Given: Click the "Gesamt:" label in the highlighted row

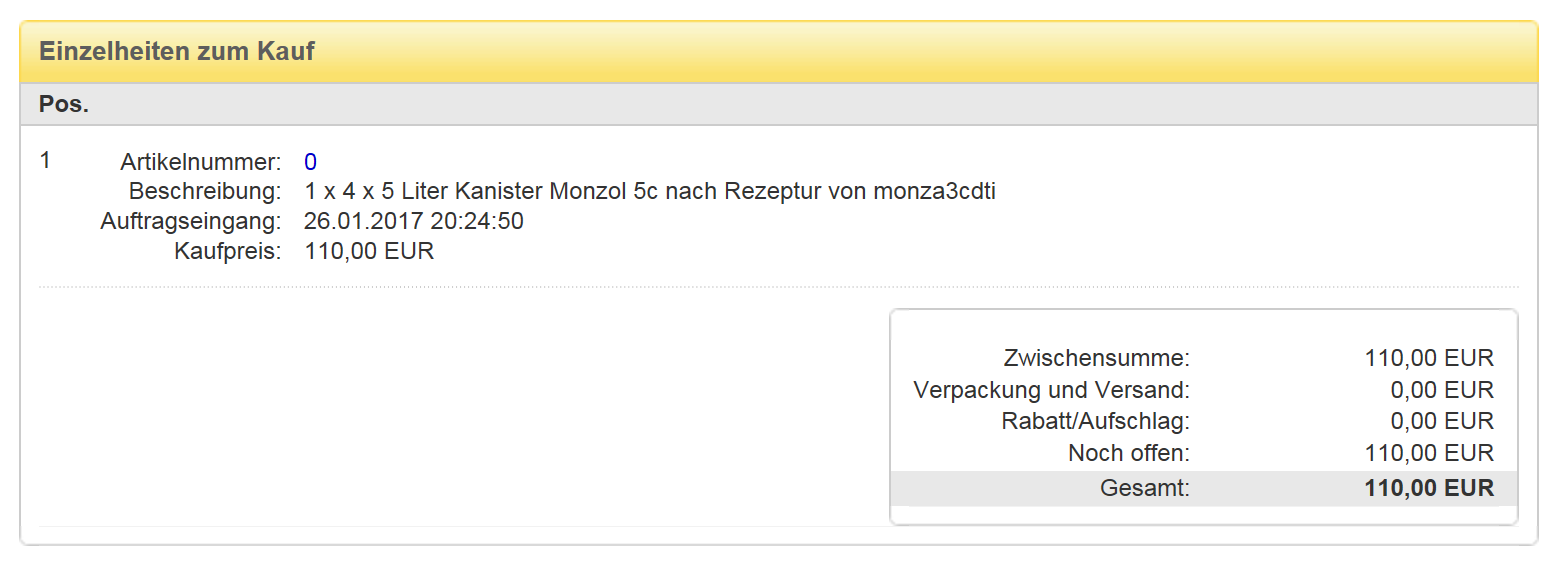Looking at the screenshot, I should tap(1145, 489).
